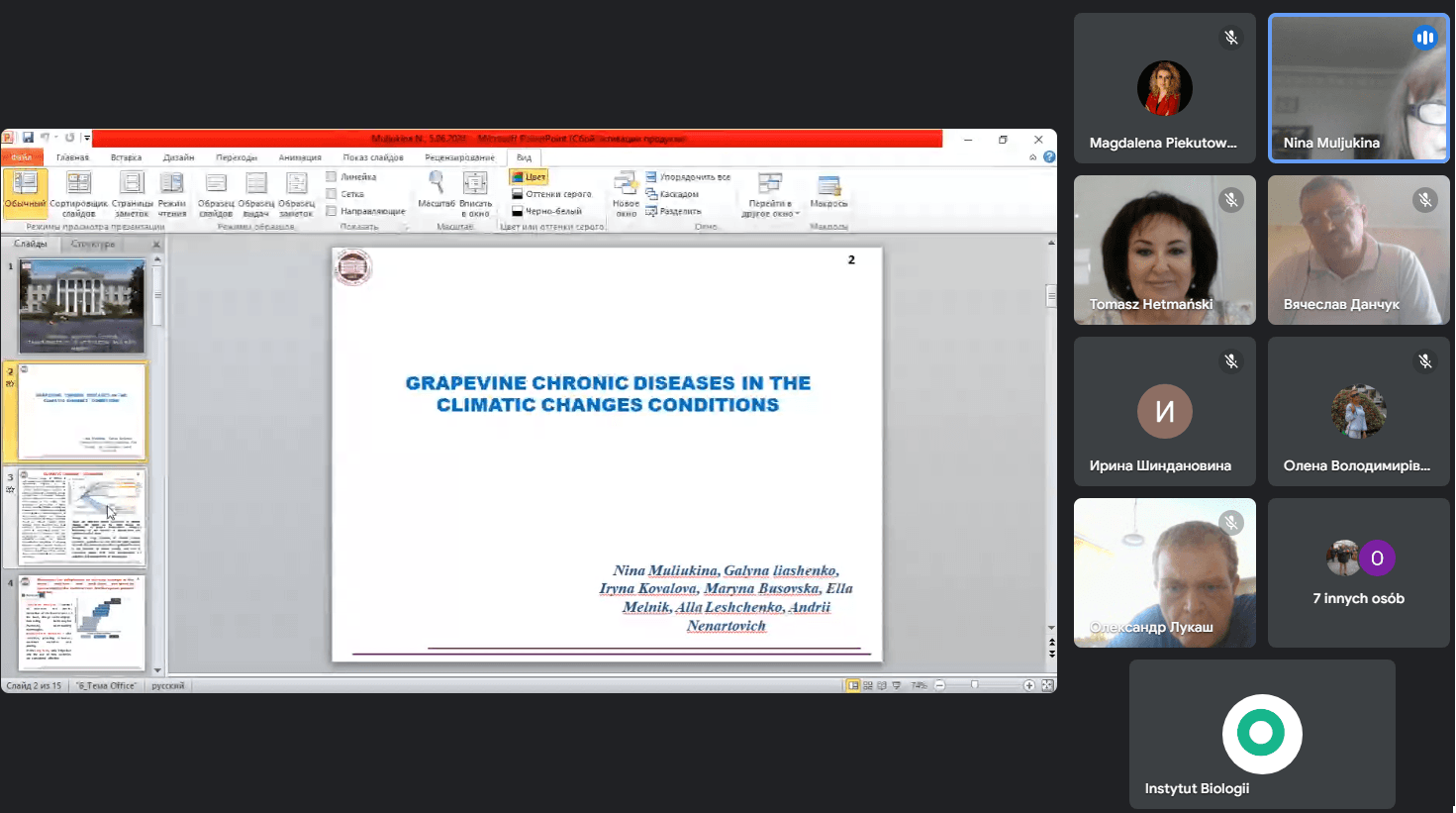Fit slide to window status bar icon
This screenshot has width=1456, height=813.
coord(1048,685)
